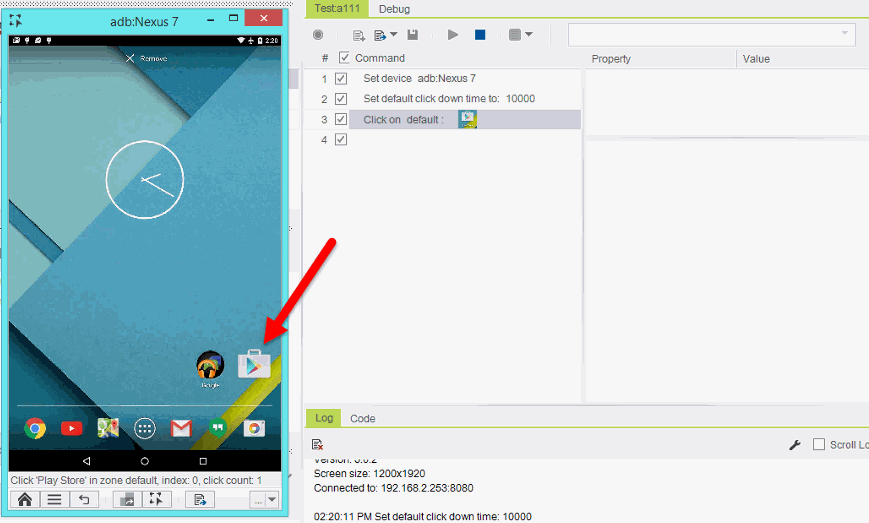Open the Code tab in the bottom panel
The height and width of the screenshot is (523, 869).
[362, 418]
